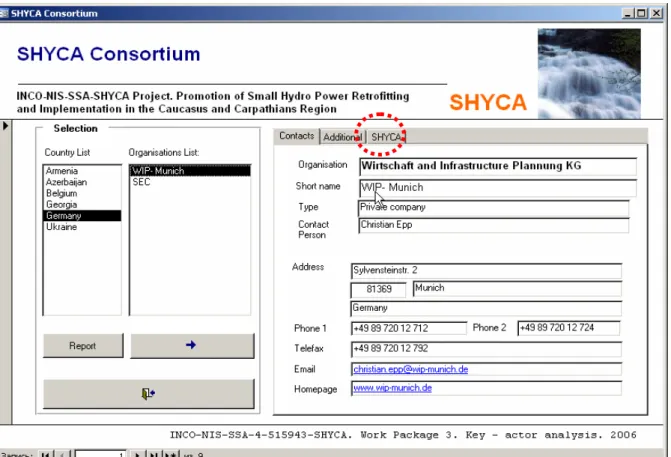This screenshot has height=457, width=671.
Task: Select Azerbaijan in Country List
Action: coord(82,182)
